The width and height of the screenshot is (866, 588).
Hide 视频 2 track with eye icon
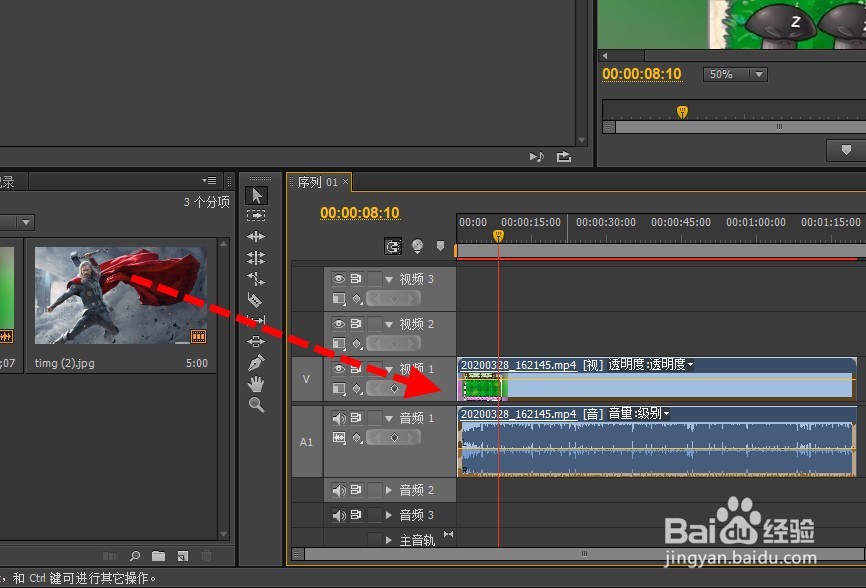click(339, 324)
